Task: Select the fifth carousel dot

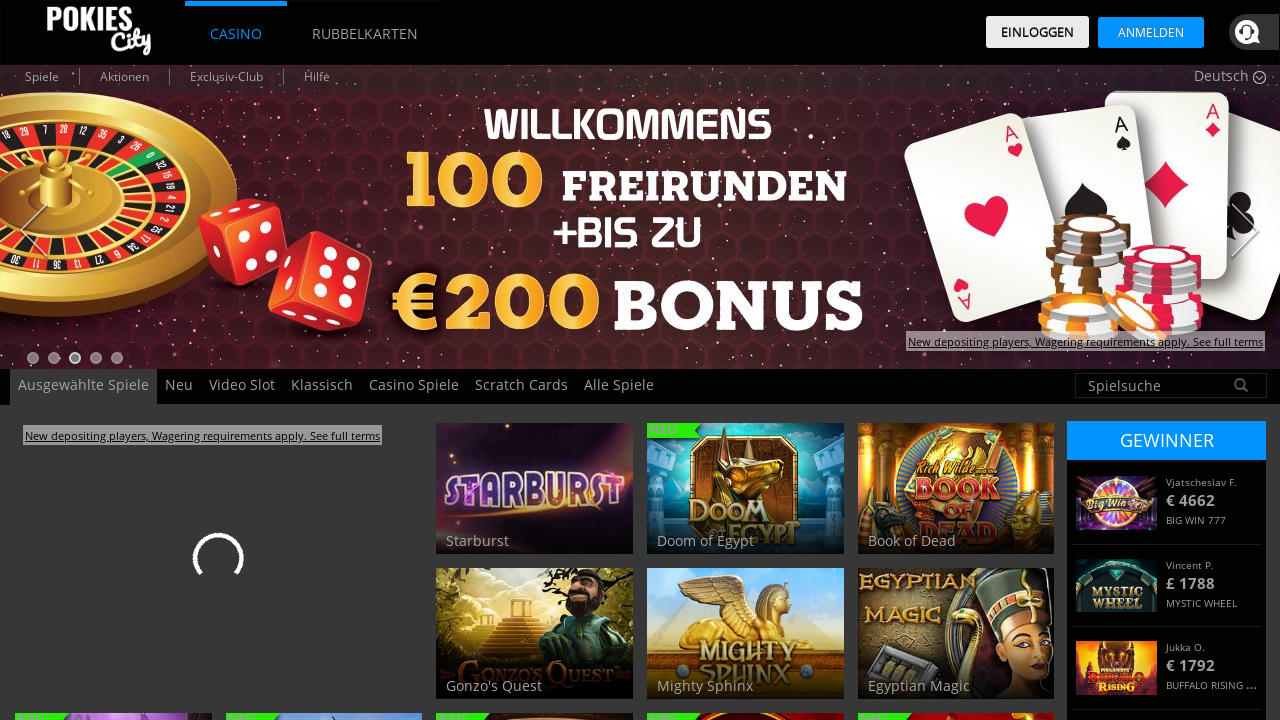Action: pos(117,358)
